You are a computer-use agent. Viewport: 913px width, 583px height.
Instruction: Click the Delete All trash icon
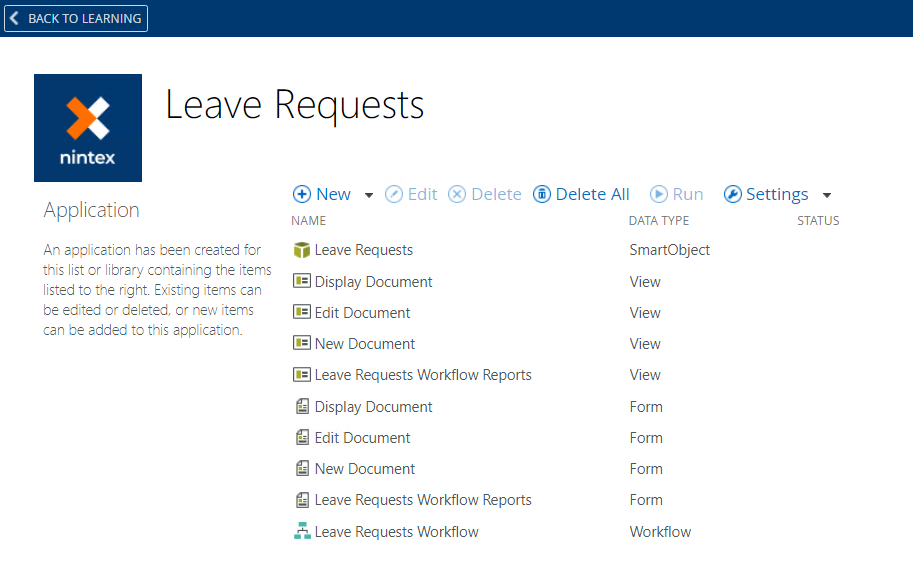(542, 194)
